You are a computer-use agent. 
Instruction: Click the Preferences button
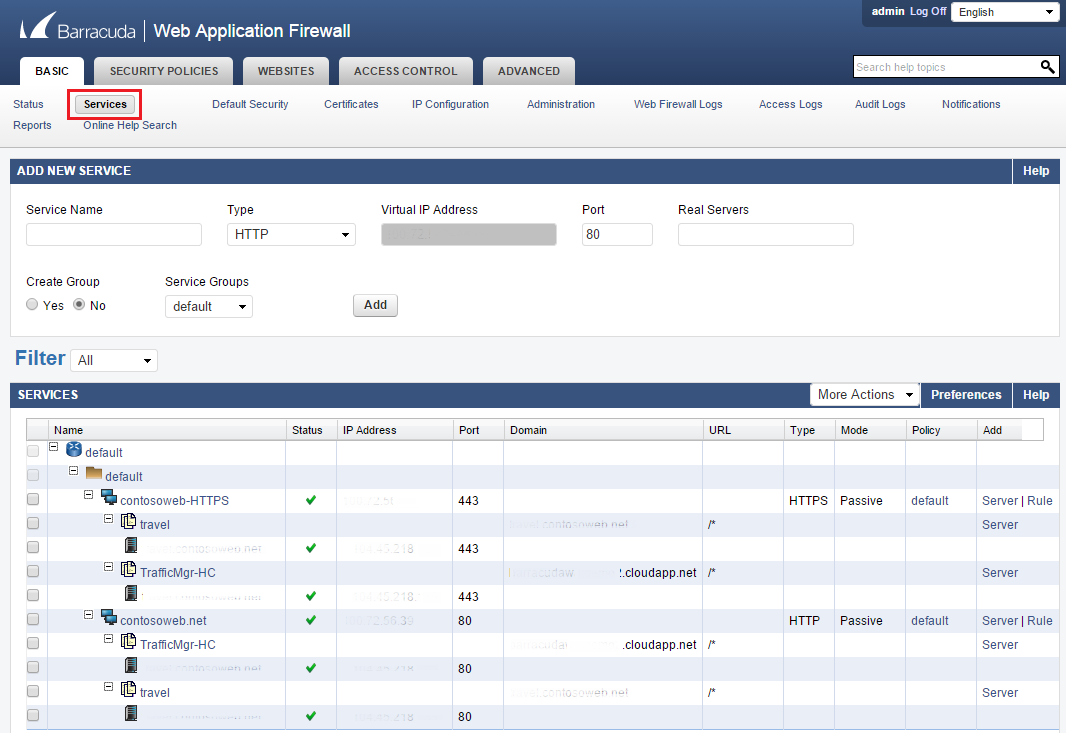[966, 395]
